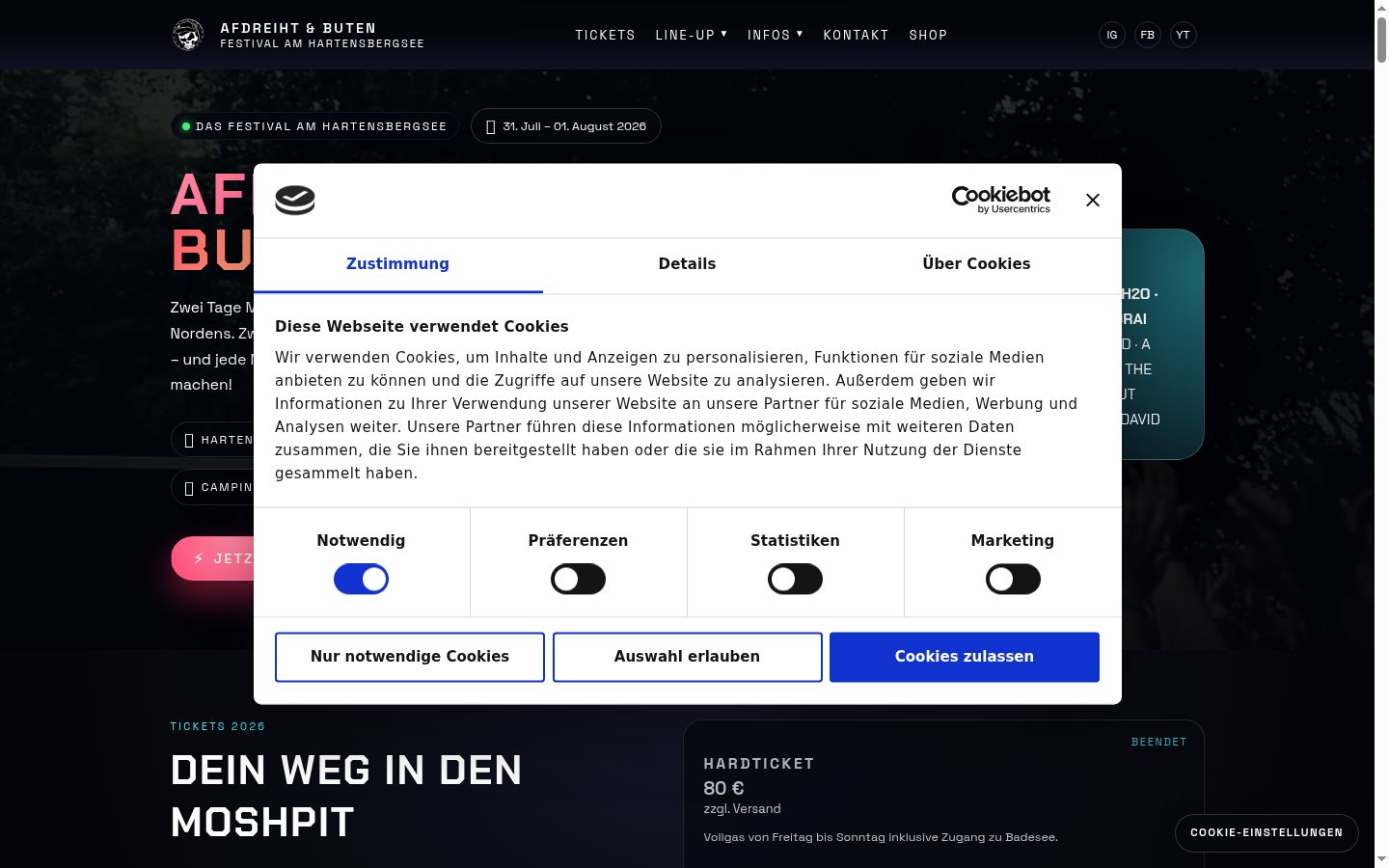Screen dimensions: 1389x868
Task: Expand the INFOS dropdown menu
Action: click(776, 35)
